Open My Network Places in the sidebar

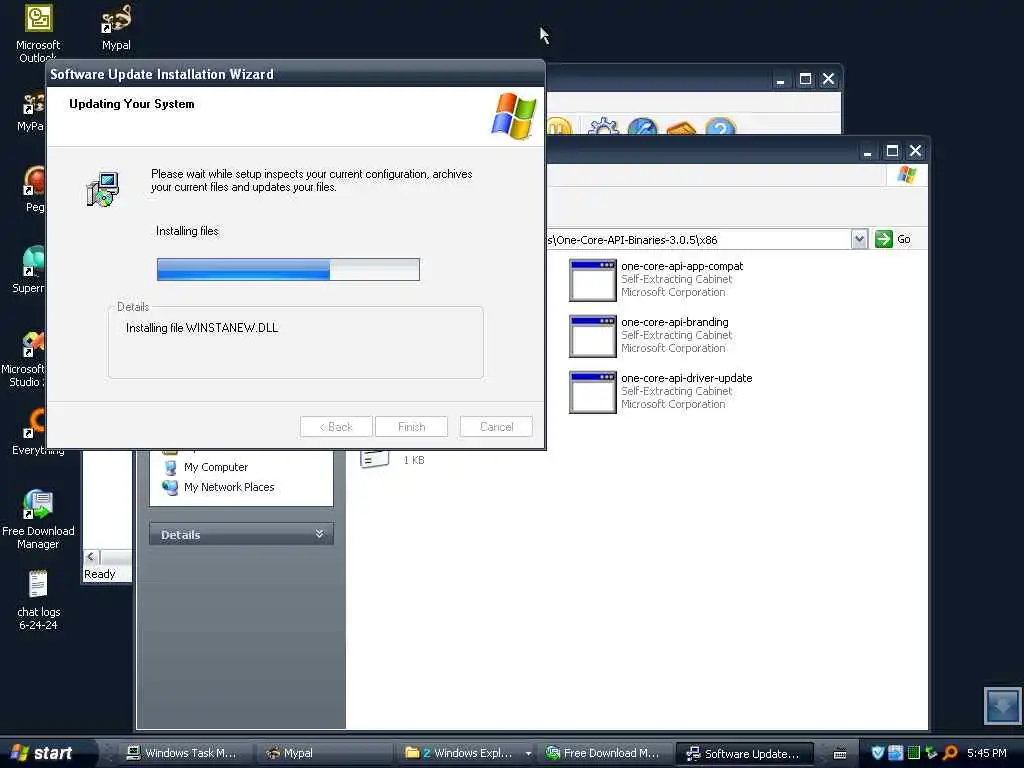click(x=229, y=487)
